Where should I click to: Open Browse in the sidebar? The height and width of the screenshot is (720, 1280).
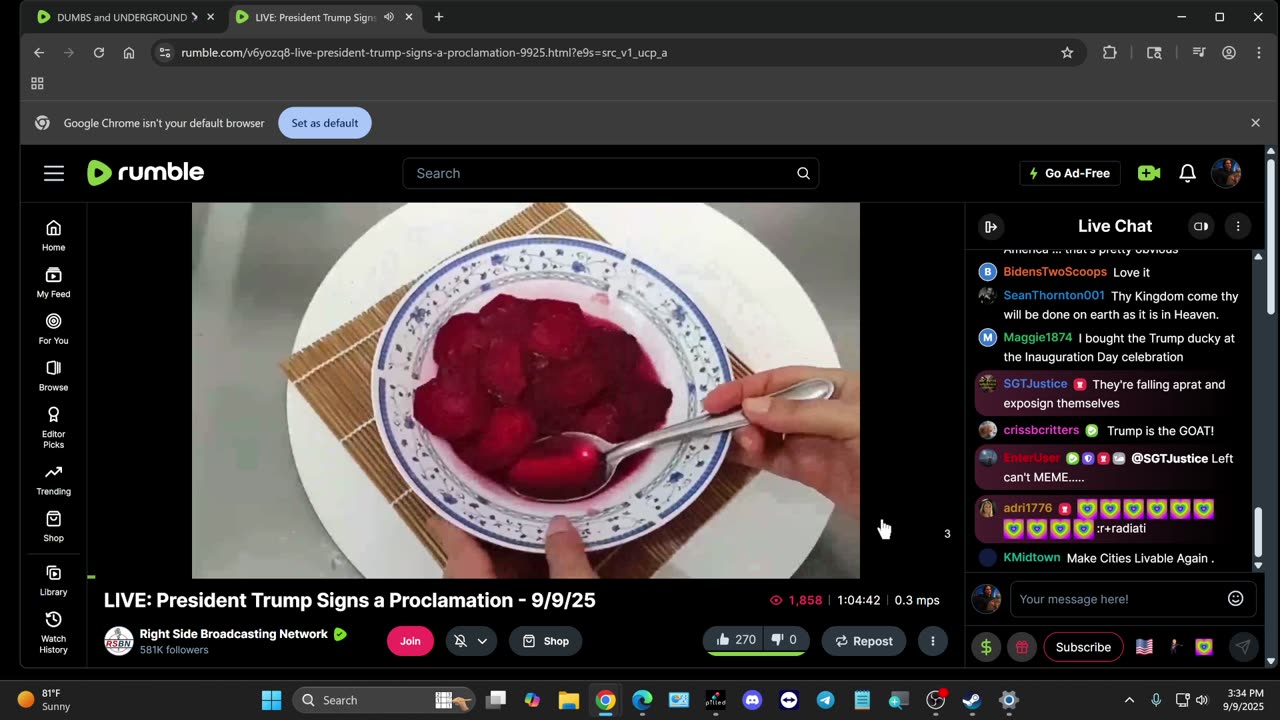(x=54, y=376)
